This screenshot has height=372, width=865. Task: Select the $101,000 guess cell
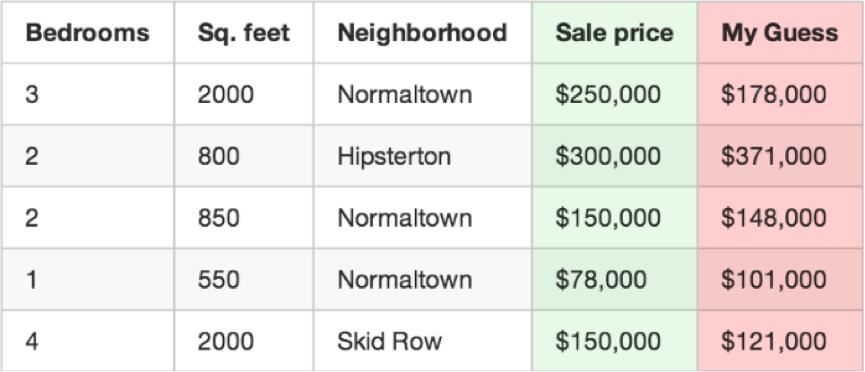[780, 280]
